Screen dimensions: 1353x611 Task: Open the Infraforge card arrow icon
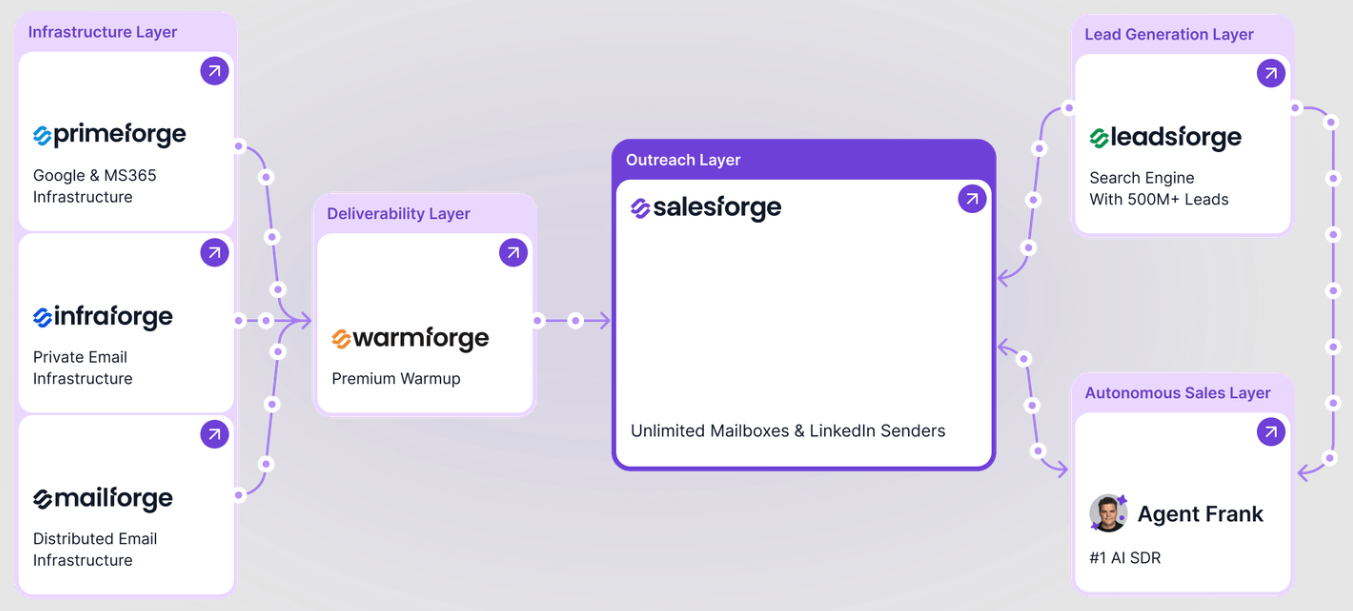point(214,253)
